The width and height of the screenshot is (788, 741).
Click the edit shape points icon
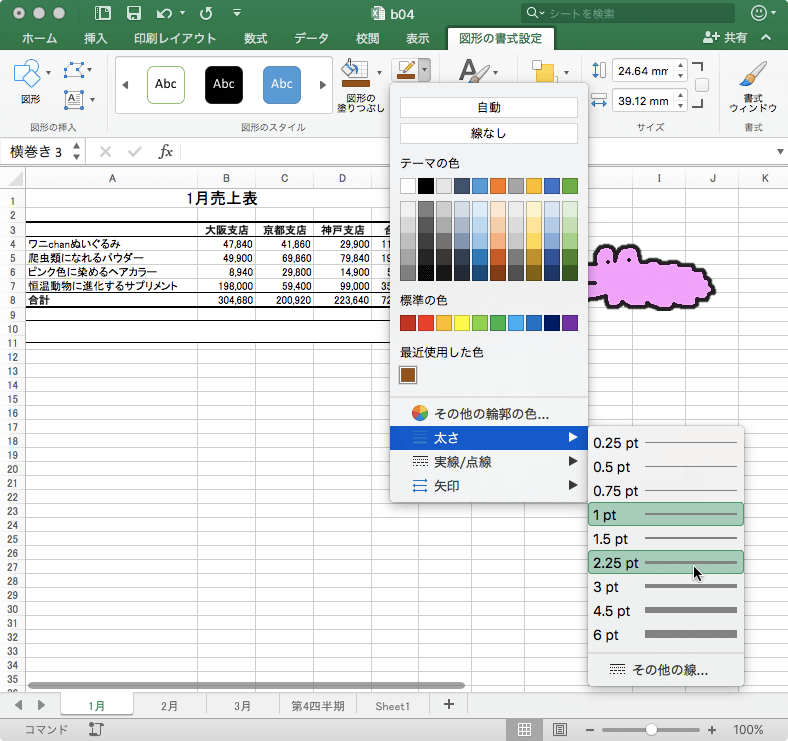click(73, 70)
